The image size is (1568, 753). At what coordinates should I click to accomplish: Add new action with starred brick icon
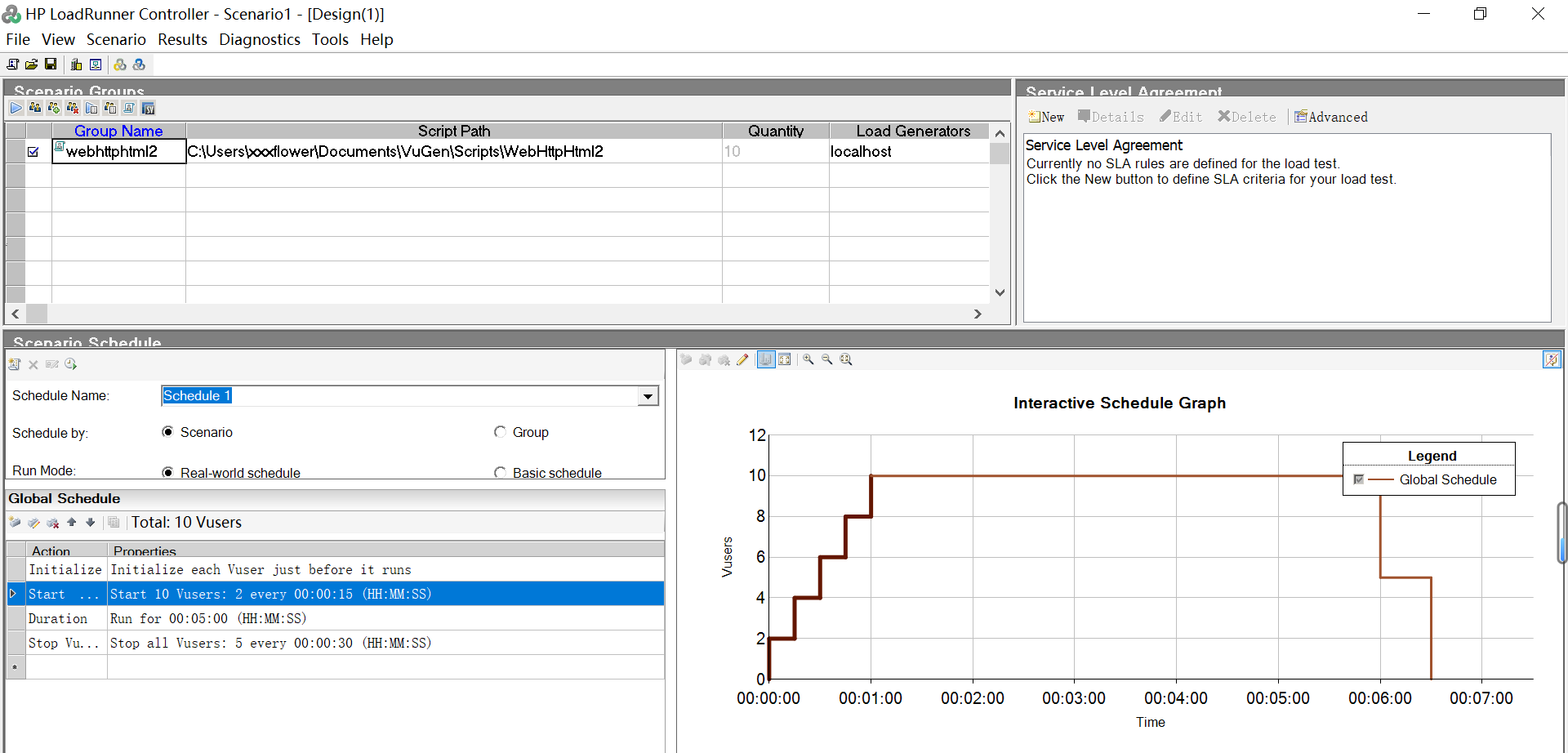15,523
